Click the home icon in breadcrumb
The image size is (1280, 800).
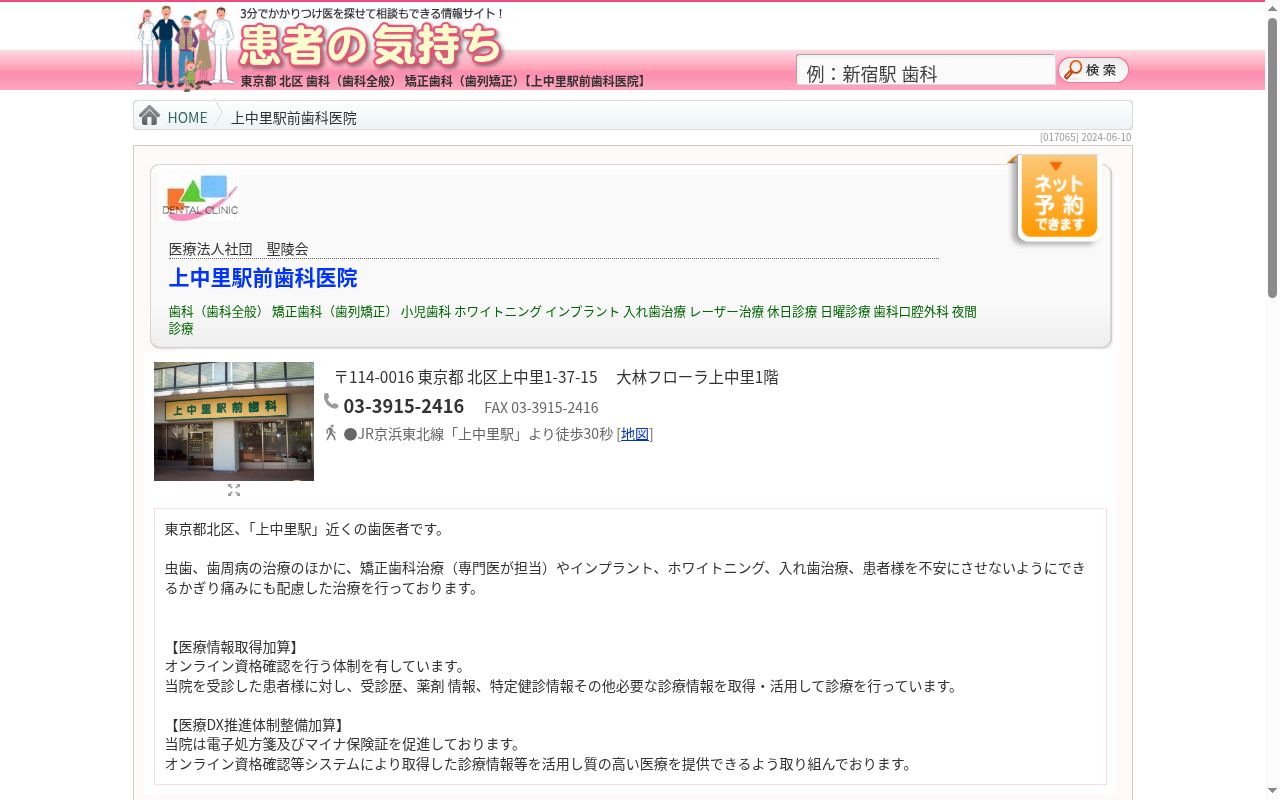pos(149,116)
